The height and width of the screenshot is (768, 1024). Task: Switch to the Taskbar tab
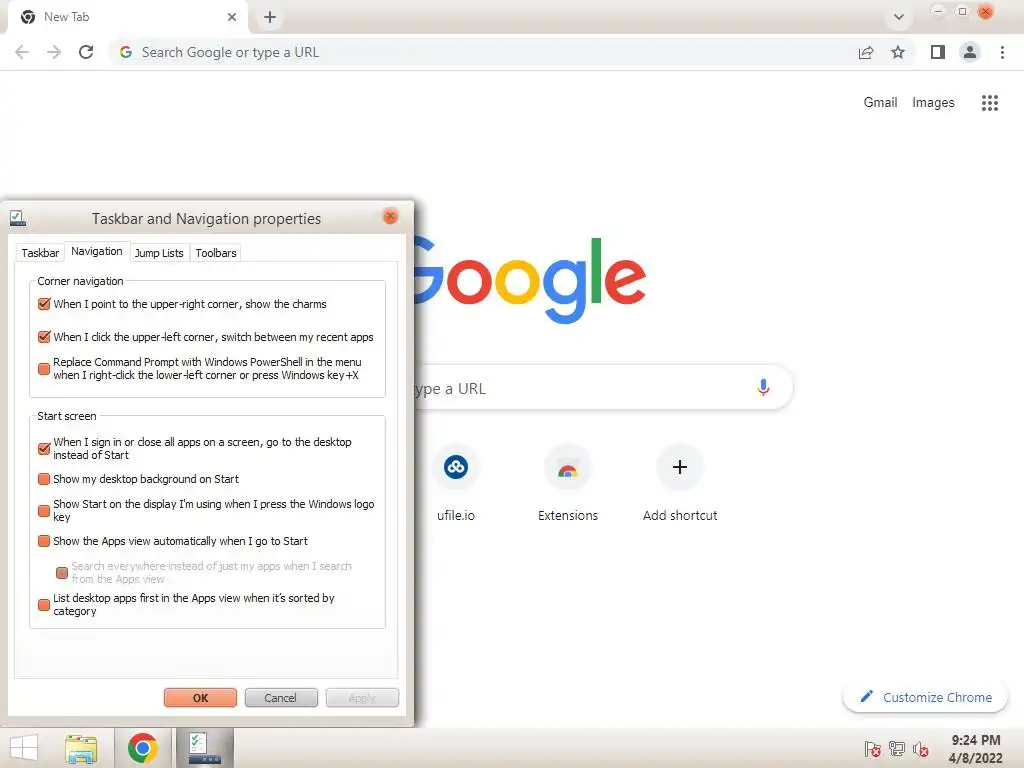(40, 253)
